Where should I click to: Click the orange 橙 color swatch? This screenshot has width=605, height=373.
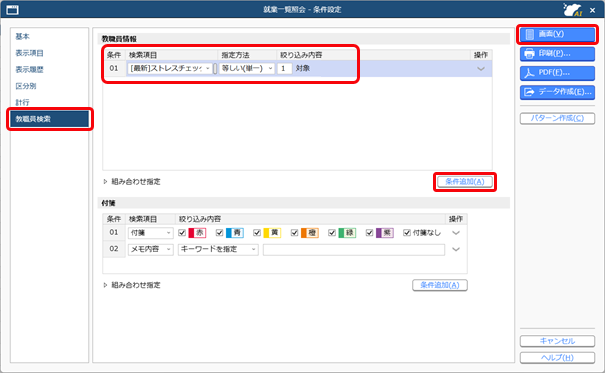coord(310,233)
